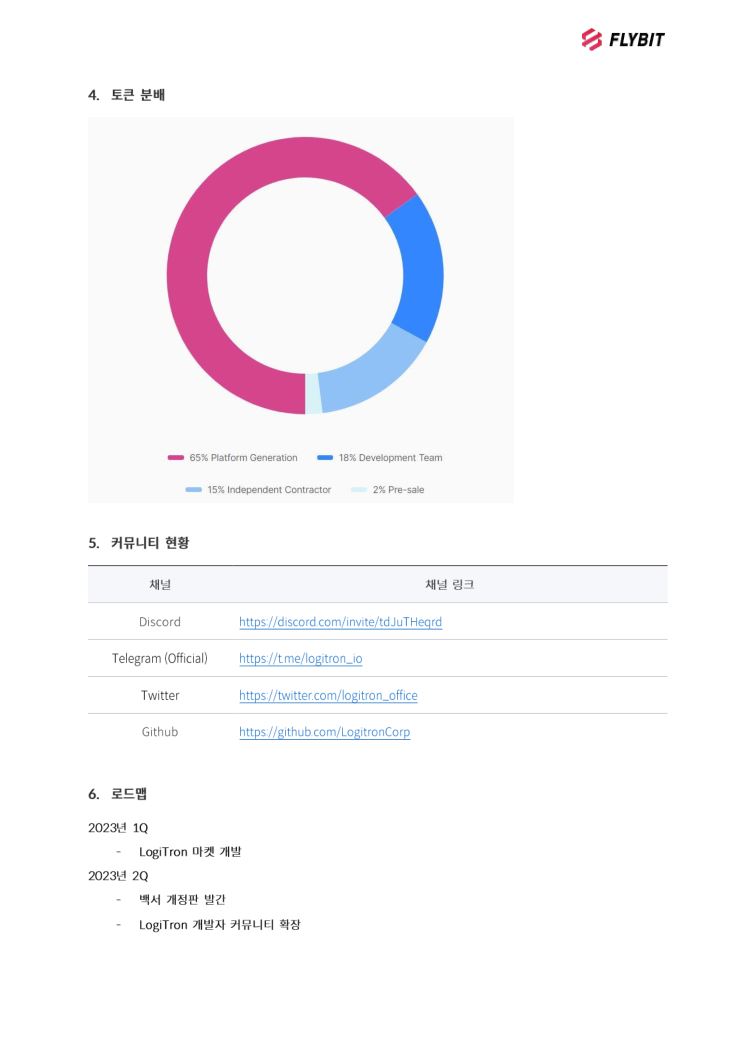The height and width of the screenshot is (1039, 754).
Task: Click the blue Development Team legend swatch
Action: 325,458
